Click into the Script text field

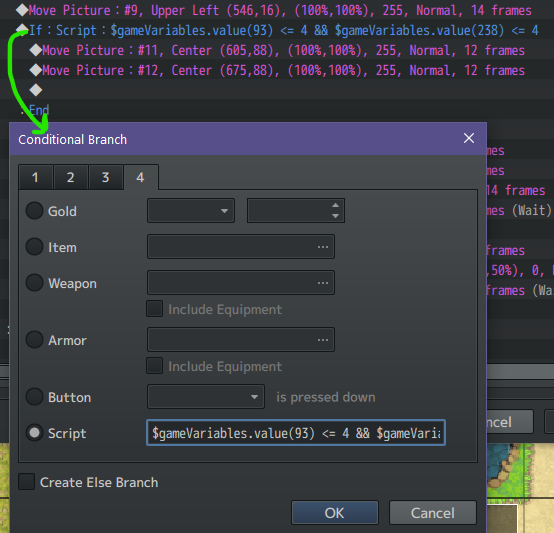296,433
